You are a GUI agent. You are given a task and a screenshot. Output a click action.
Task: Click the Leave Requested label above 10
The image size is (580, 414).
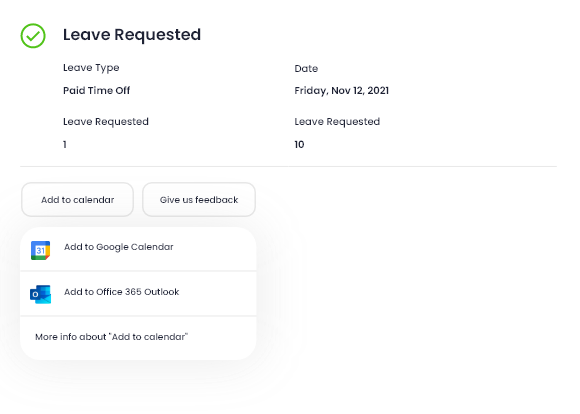coord(337,122)
